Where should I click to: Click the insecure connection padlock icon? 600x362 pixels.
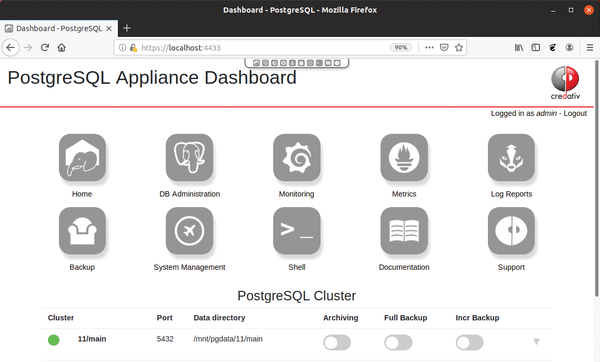tap(133, 47)
